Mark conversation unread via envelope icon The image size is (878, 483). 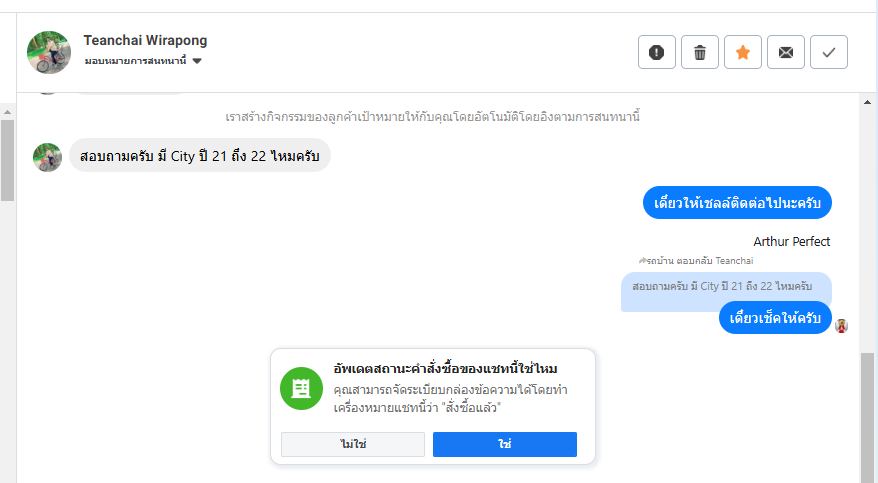[x=786, y=53]
